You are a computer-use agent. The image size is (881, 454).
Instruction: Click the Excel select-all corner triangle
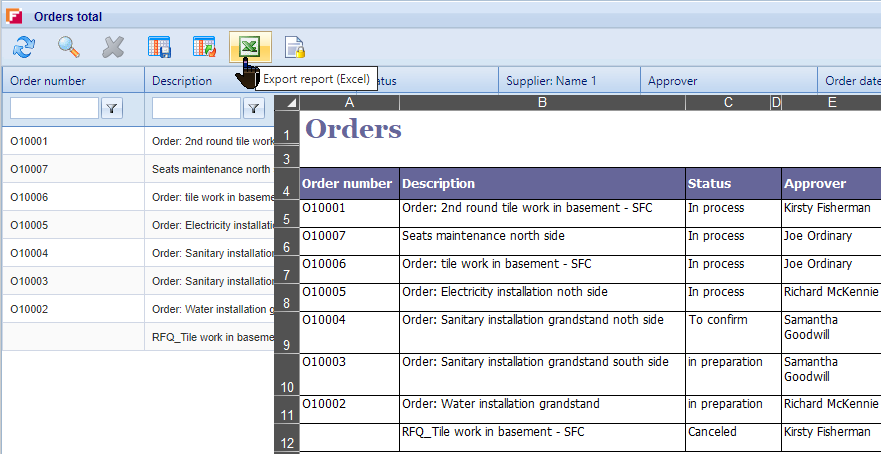click(x=291, y=102)
